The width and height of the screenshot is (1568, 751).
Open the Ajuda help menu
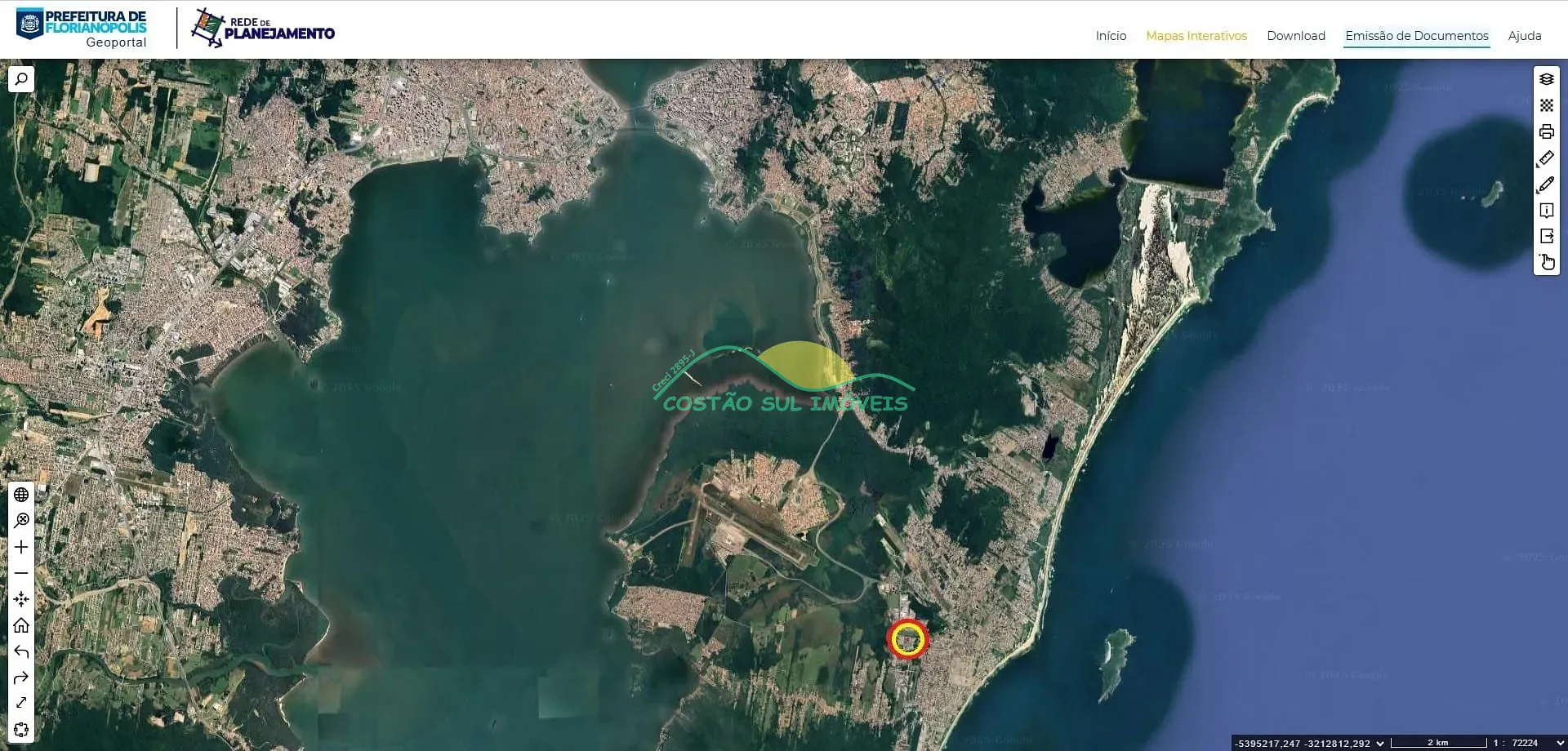pos(1525,36)
